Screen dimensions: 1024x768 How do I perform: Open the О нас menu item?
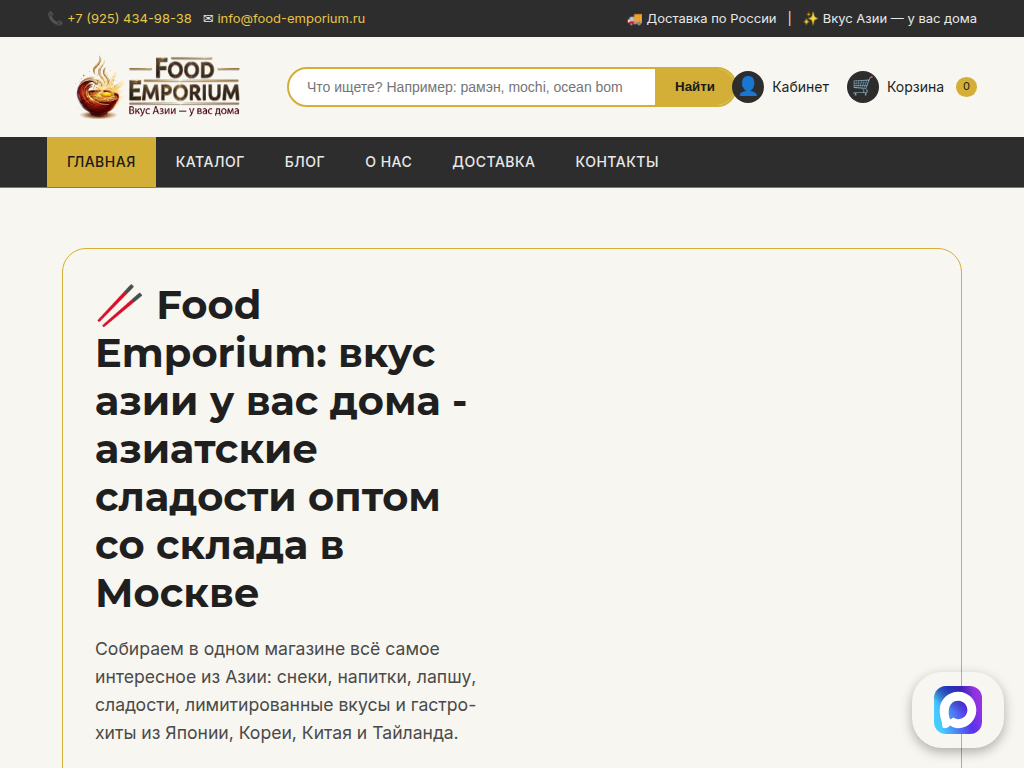pyautogui.click(x=389, y=162)
